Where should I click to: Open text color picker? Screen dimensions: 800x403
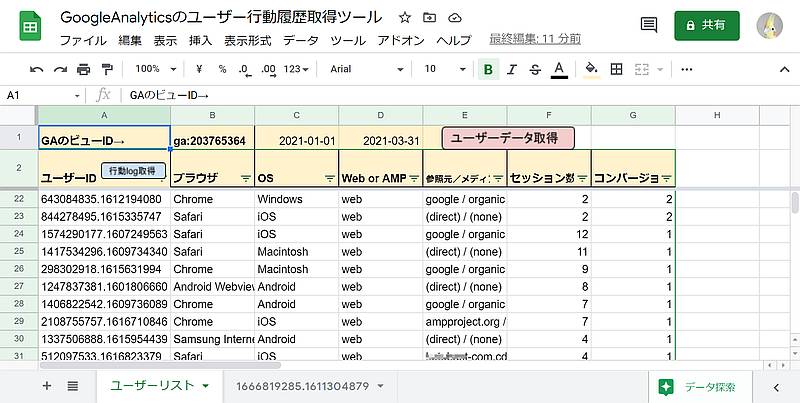pyautogui.click(x=559, y=69)
